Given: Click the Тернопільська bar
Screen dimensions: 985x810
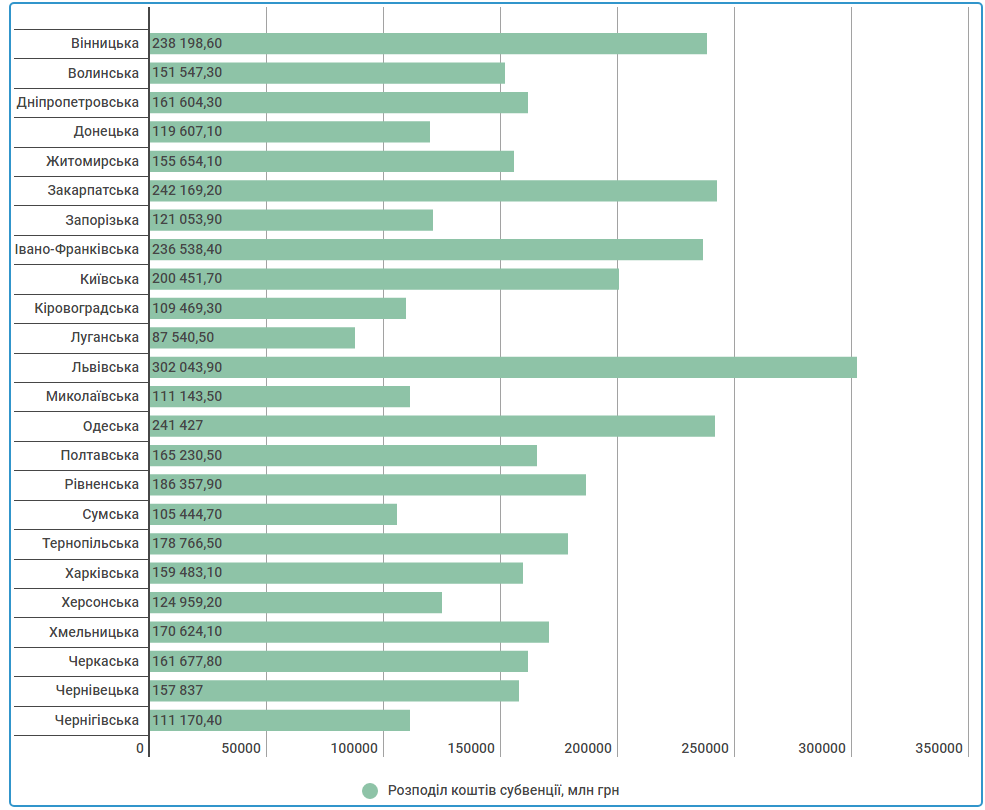Looking at the screenshot, I should [359, 544].
